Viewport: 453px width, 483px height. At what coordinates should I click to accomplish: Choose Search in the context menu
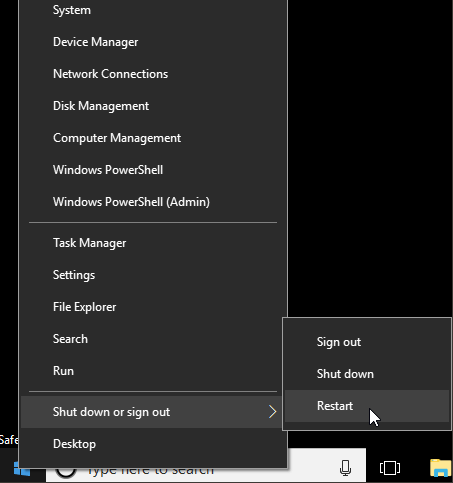(x=153, y=339)
